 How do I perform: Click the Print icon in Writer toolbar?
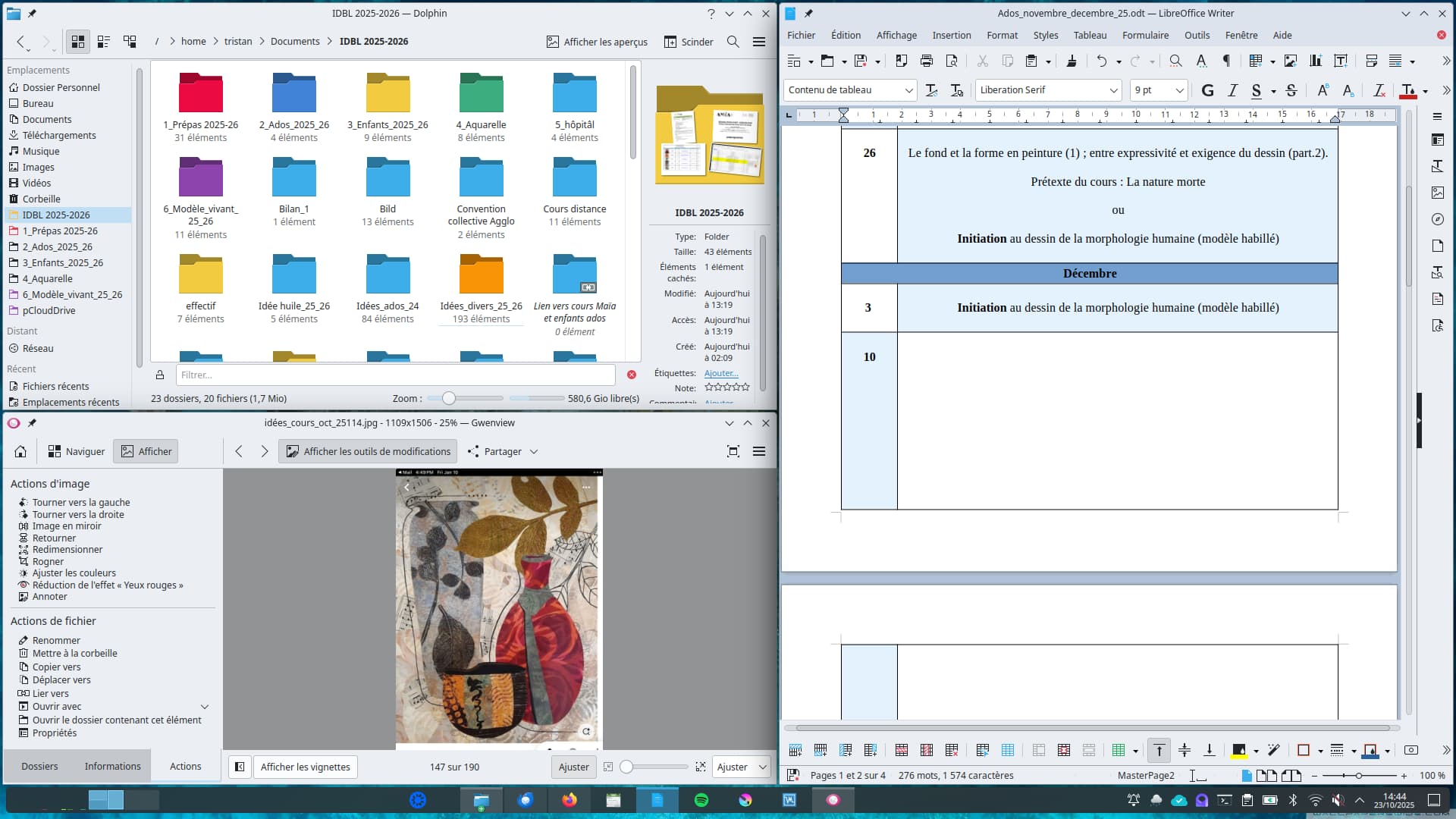coord(926,61)
